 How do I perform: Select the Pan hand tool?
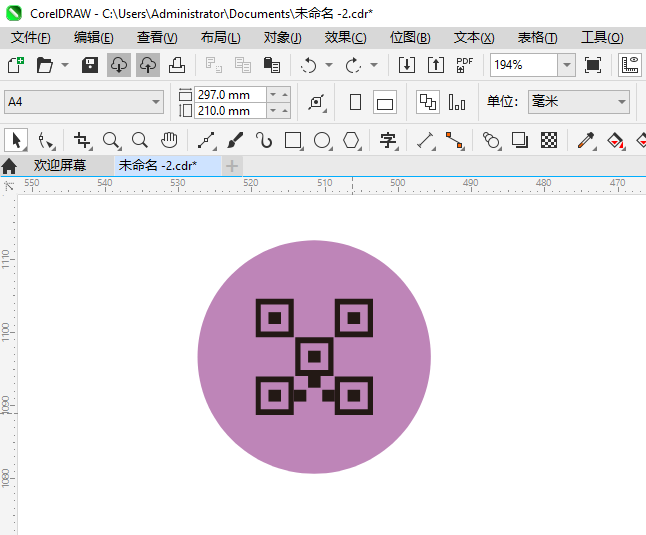click(x=169, y=140)
